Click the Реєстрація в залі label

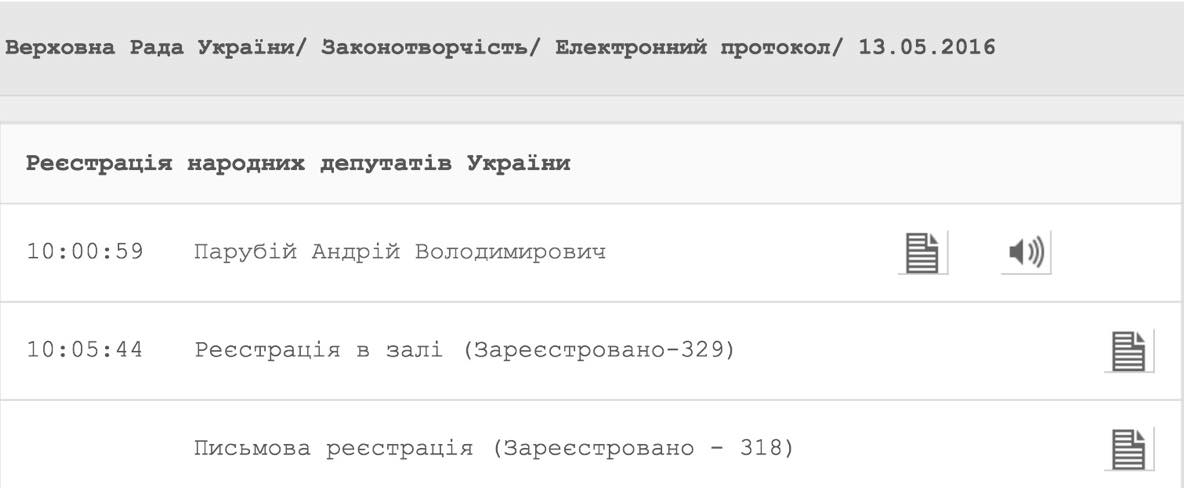pos(317,351)
